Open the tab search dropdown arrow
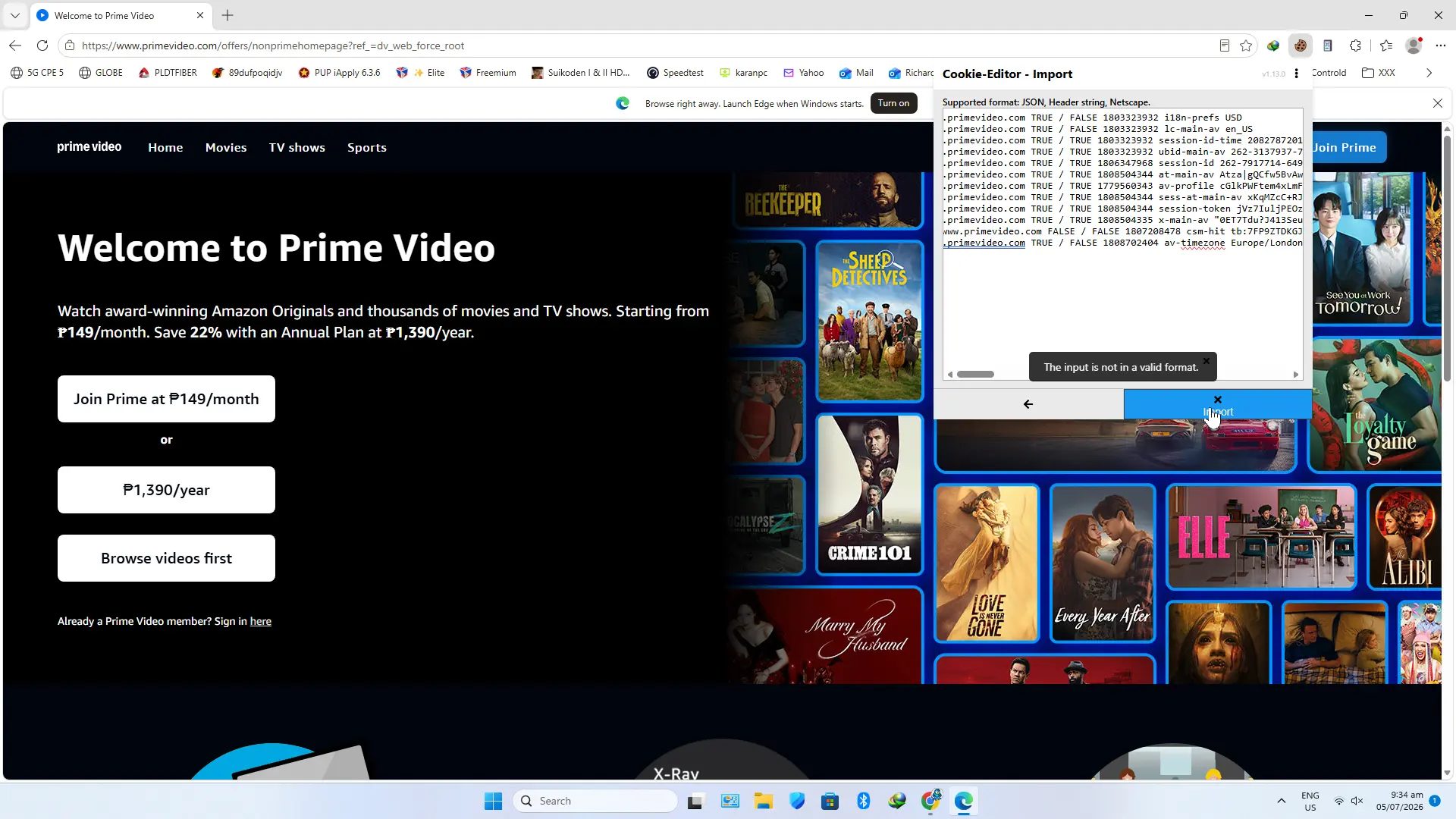Image resolution: width=1456 pixels, height=819 pixels. click(x=15, y=15)
